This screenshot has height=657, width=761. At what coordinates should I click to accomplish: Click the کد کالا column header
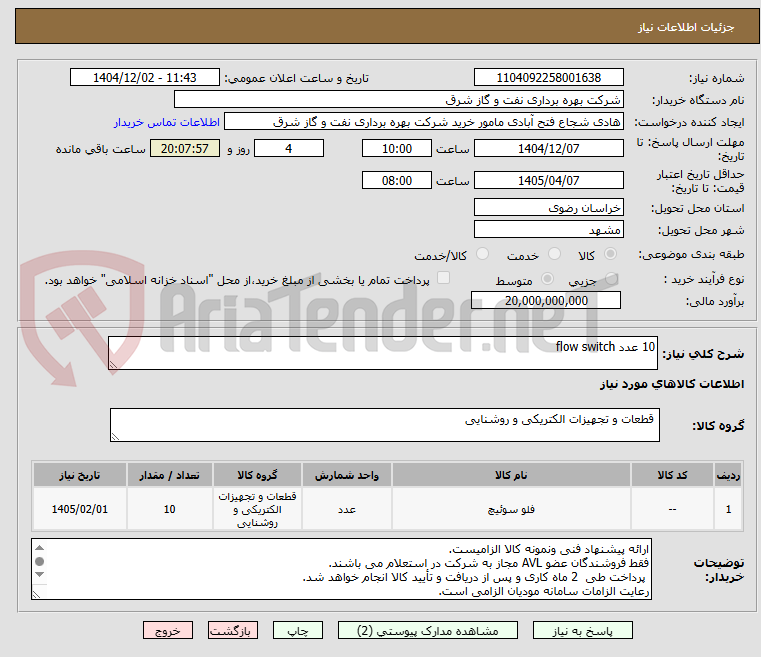click(672, 475)
